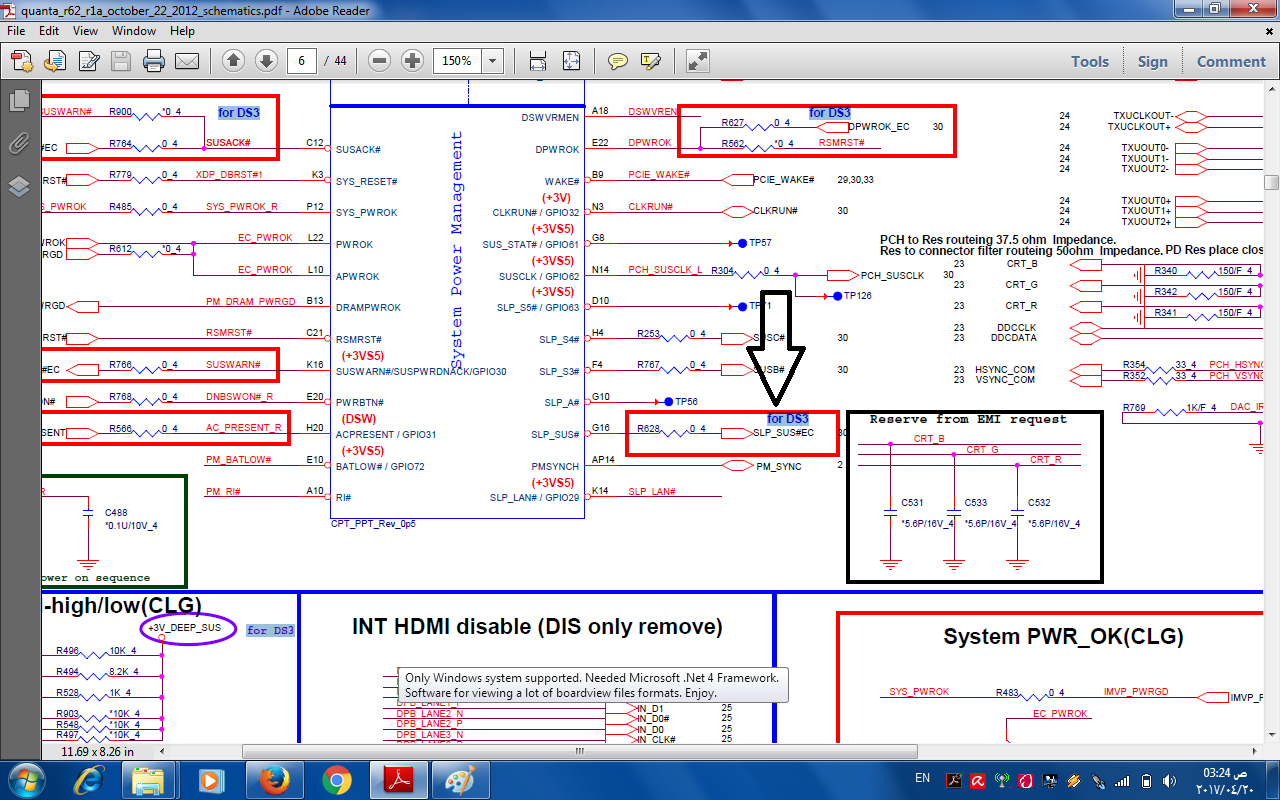Click the page size text "11.69 x 8.26 in"

pos(97,751)
